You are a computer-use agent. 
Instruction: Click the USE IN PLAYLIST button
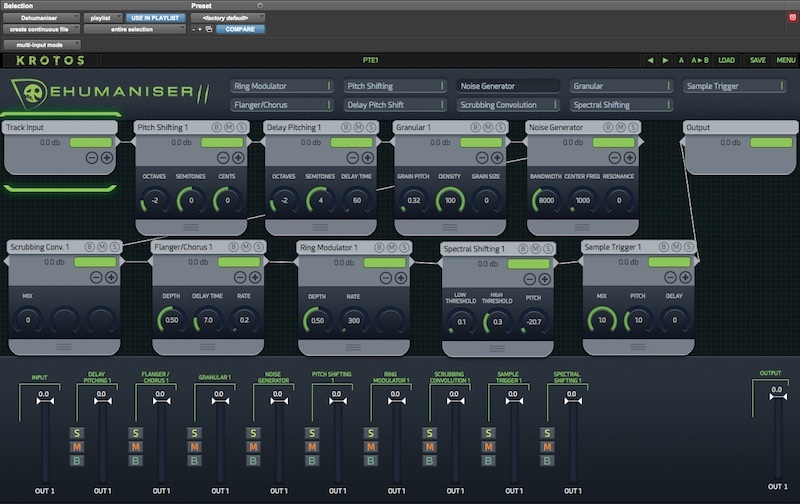click(x=155, y=18)
